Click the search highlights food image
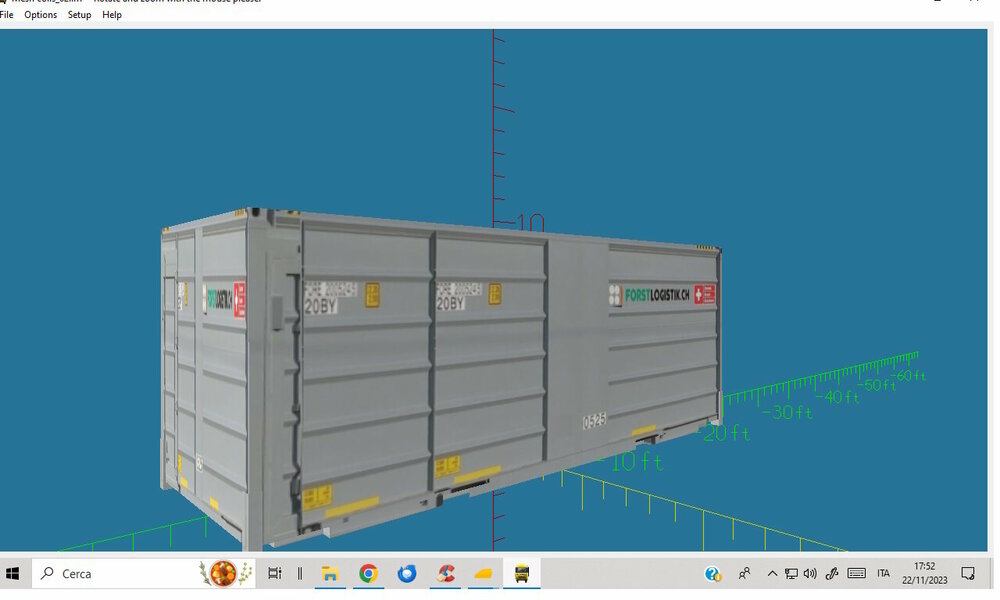This screenshot has height=600, width=1000. [224, 574]
